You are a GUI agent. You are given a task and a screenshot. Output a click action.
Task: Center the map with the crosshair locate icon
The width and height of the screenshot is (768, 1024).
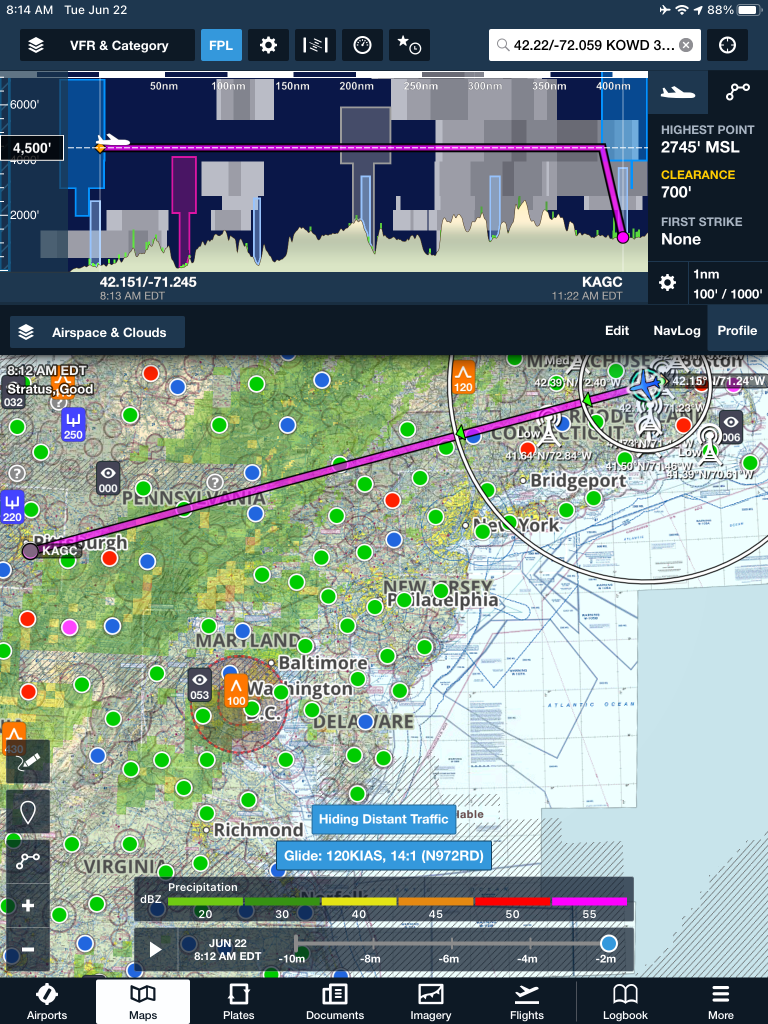click(727, 45)
